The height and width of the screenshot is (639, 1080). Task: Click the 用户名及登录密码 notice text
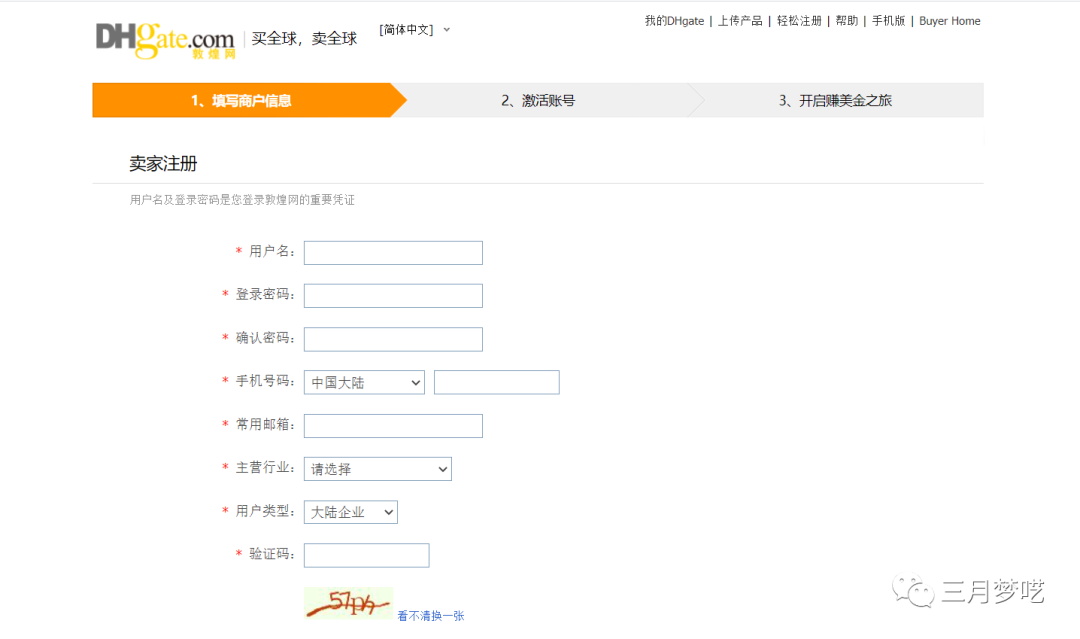[242, 200]
